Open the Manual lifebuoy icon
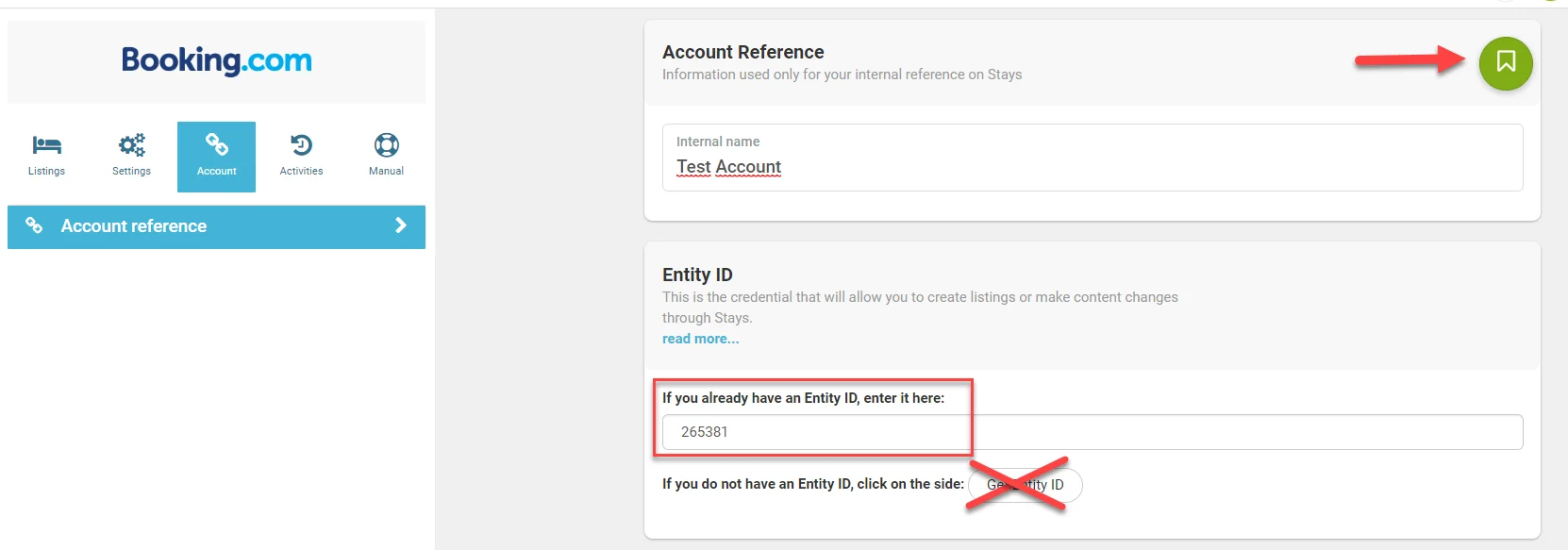Viewport: 1568px width, 550px height. [386, 145]
